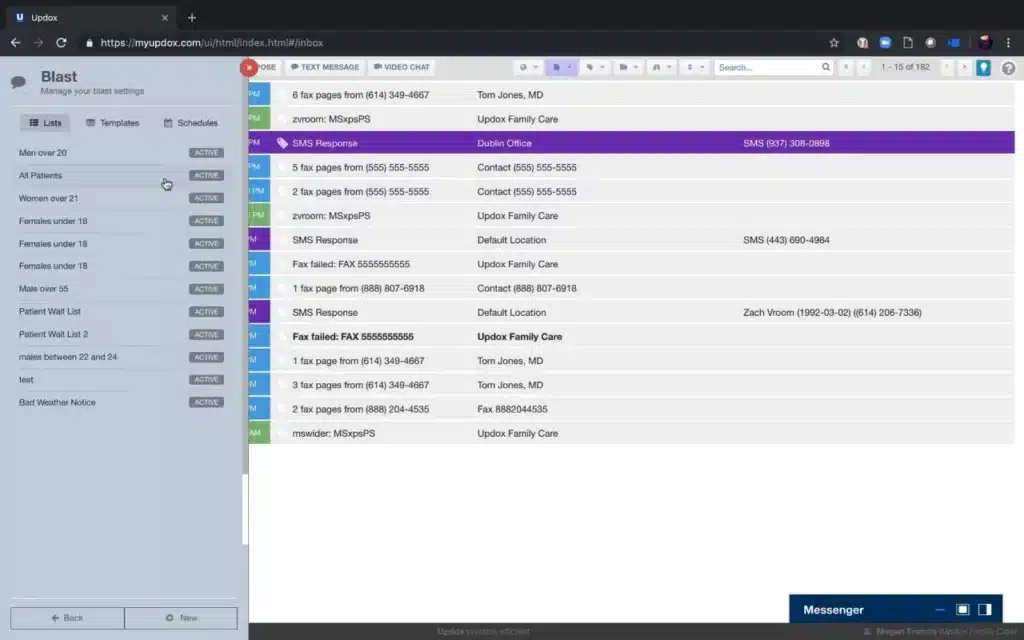Click the first browser extension icon with badge
Screen dimensions: 1024x640
862,43
